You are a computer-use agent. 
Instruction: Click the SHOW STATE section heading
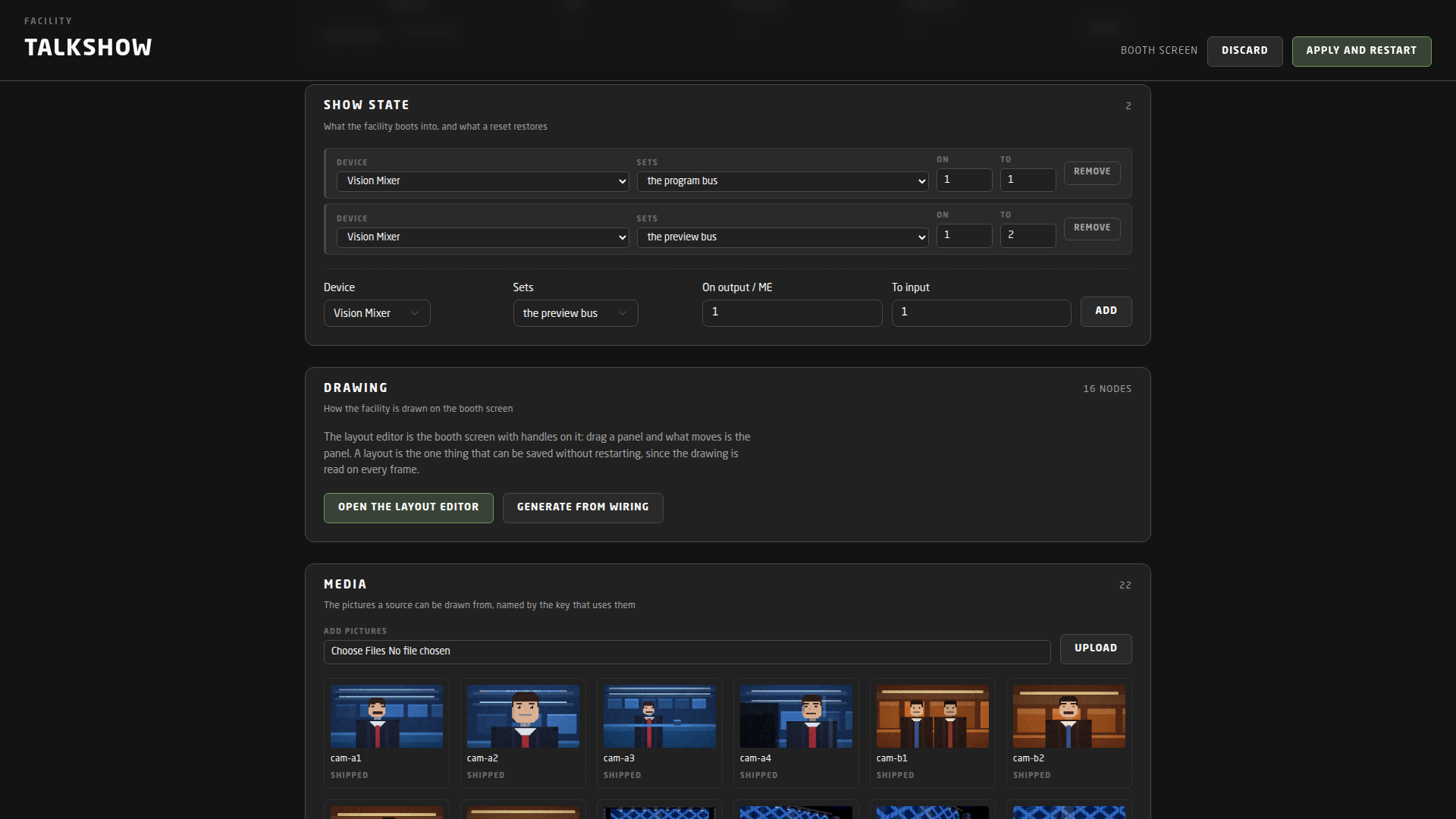366,105
